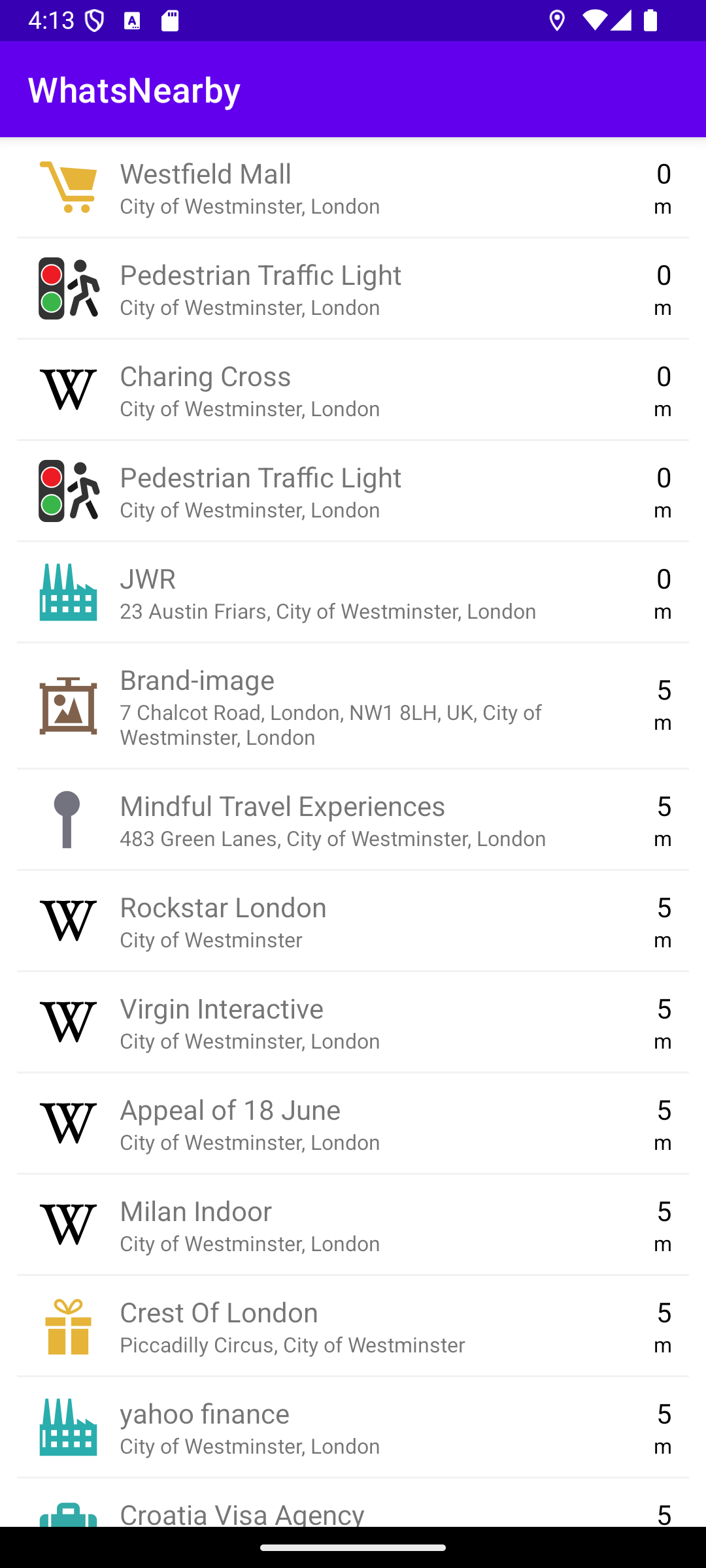Tap the Wikipedia icon next to Rockstar London

[68, 921]
